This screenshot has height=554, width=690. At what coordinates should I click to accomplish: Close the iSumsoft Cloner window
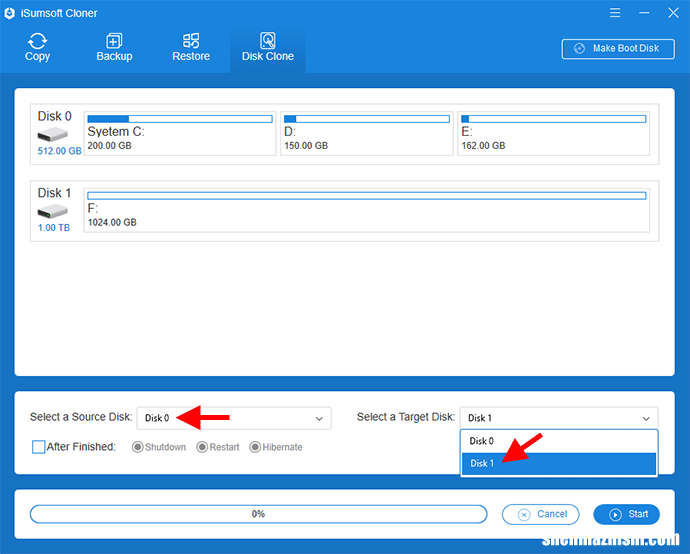click(x=673, y=13)
